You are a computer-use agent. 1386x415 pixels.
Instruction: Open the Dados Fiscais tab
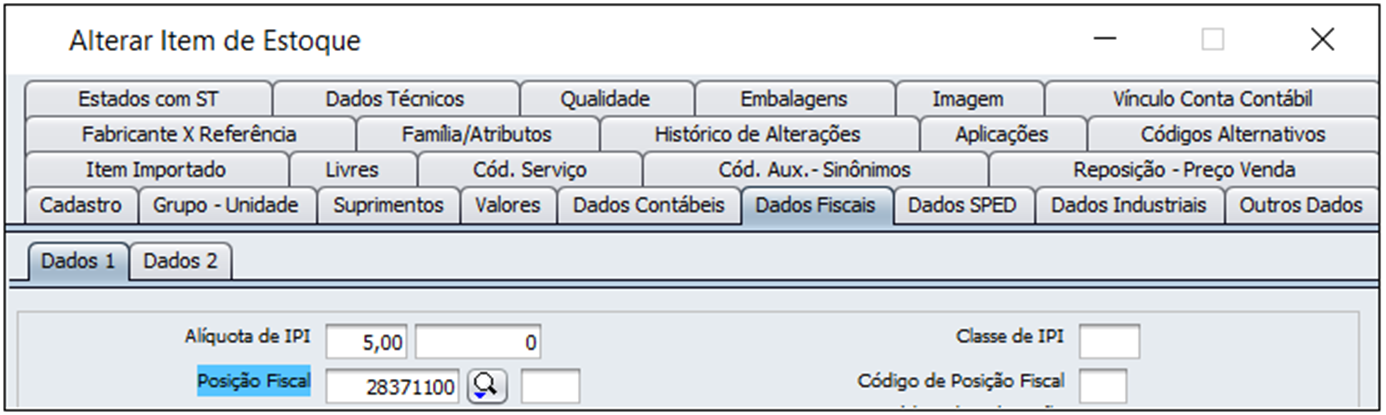pos(816,205)
